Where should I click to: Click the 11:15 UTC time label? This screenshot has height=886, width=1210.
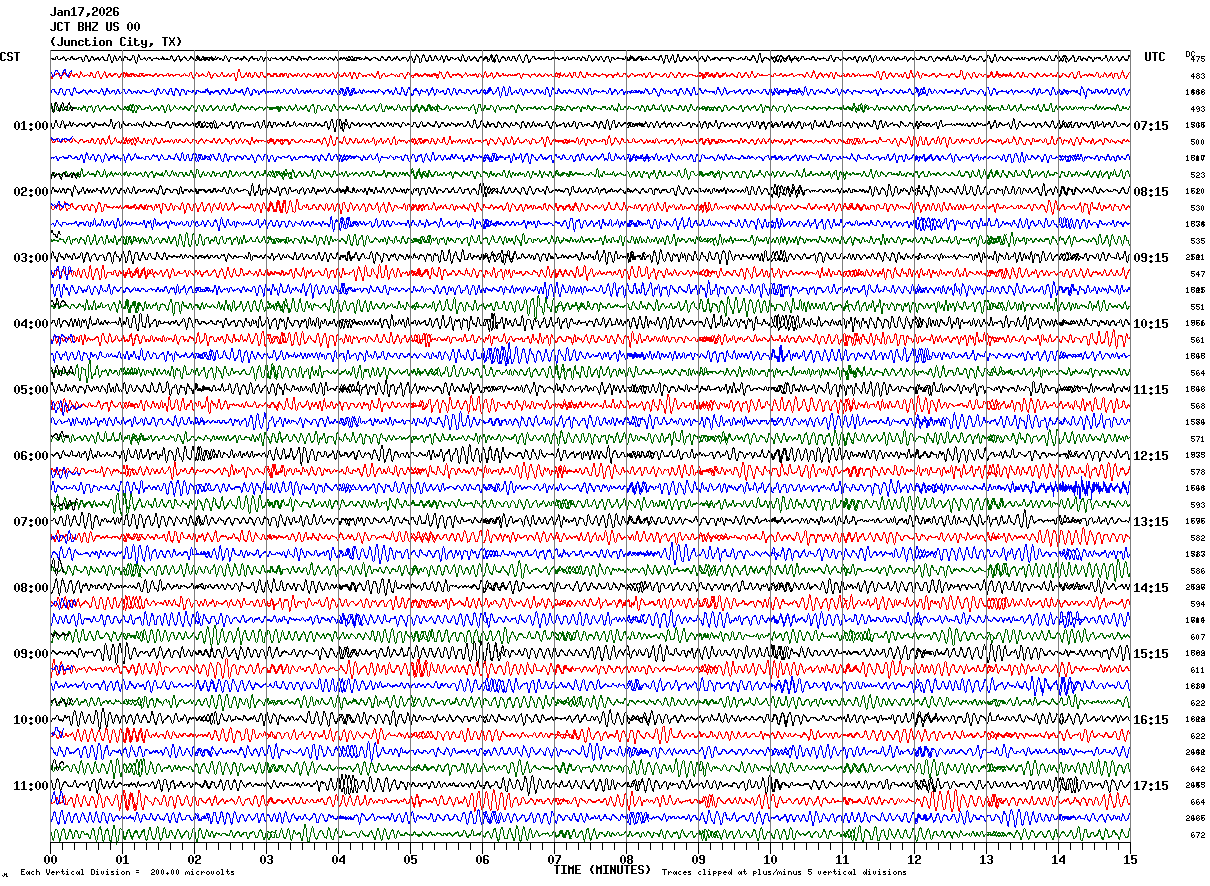click(1151, 390)
